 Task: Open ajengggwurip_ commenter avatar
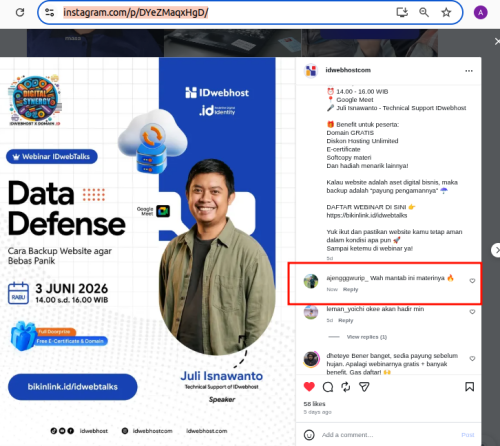click(x=311, y=281)
